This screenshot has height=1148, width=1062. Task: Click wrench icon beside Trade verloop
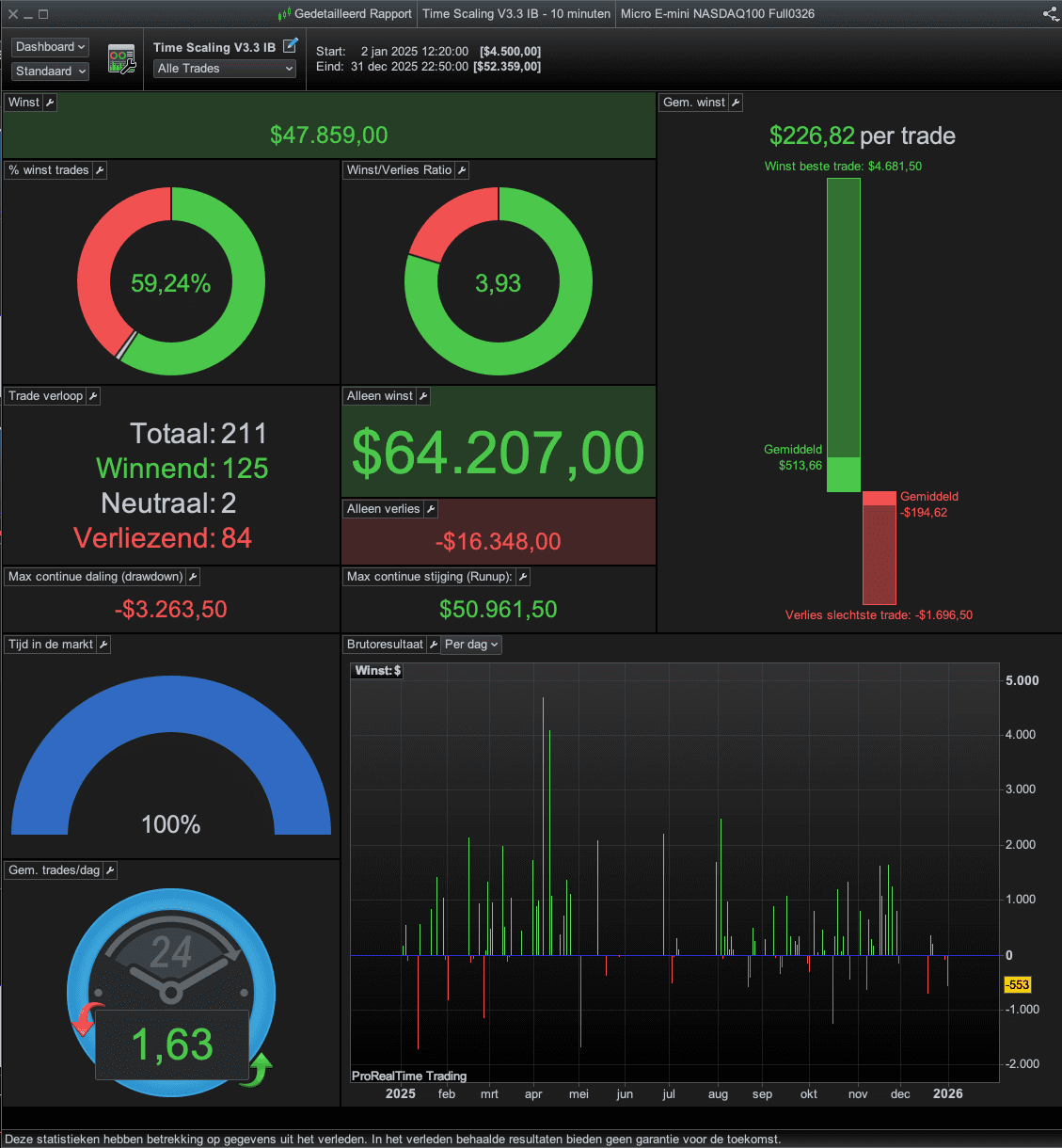click(x=93, y=396)
